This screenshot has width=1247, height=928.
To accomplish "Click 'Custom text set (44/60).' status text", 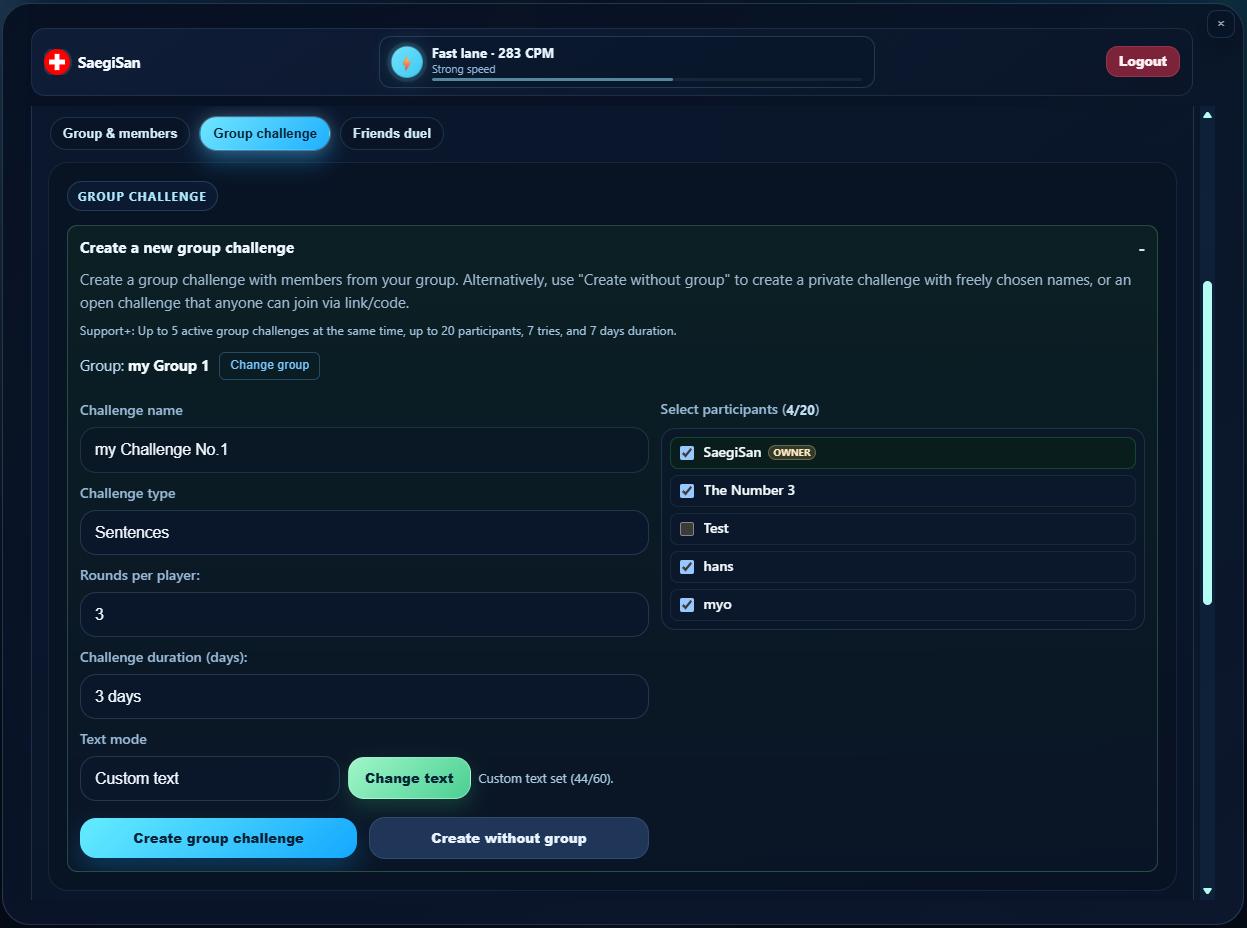I will (546, 778).
